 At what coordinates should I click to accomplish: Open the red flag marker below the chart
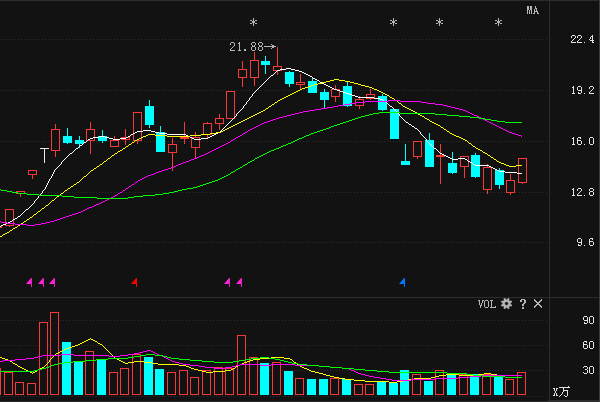134,283
